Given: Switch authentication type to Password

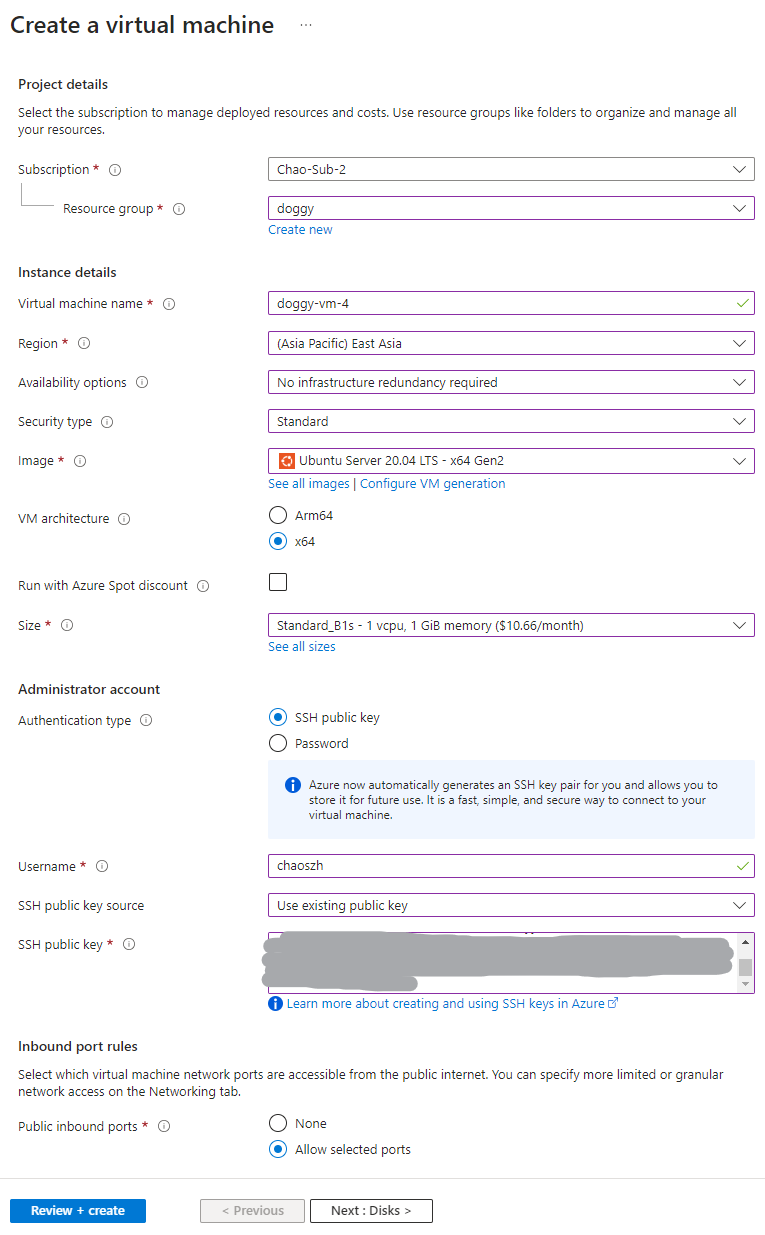Looking at the screenshot, I should (276, 743).
